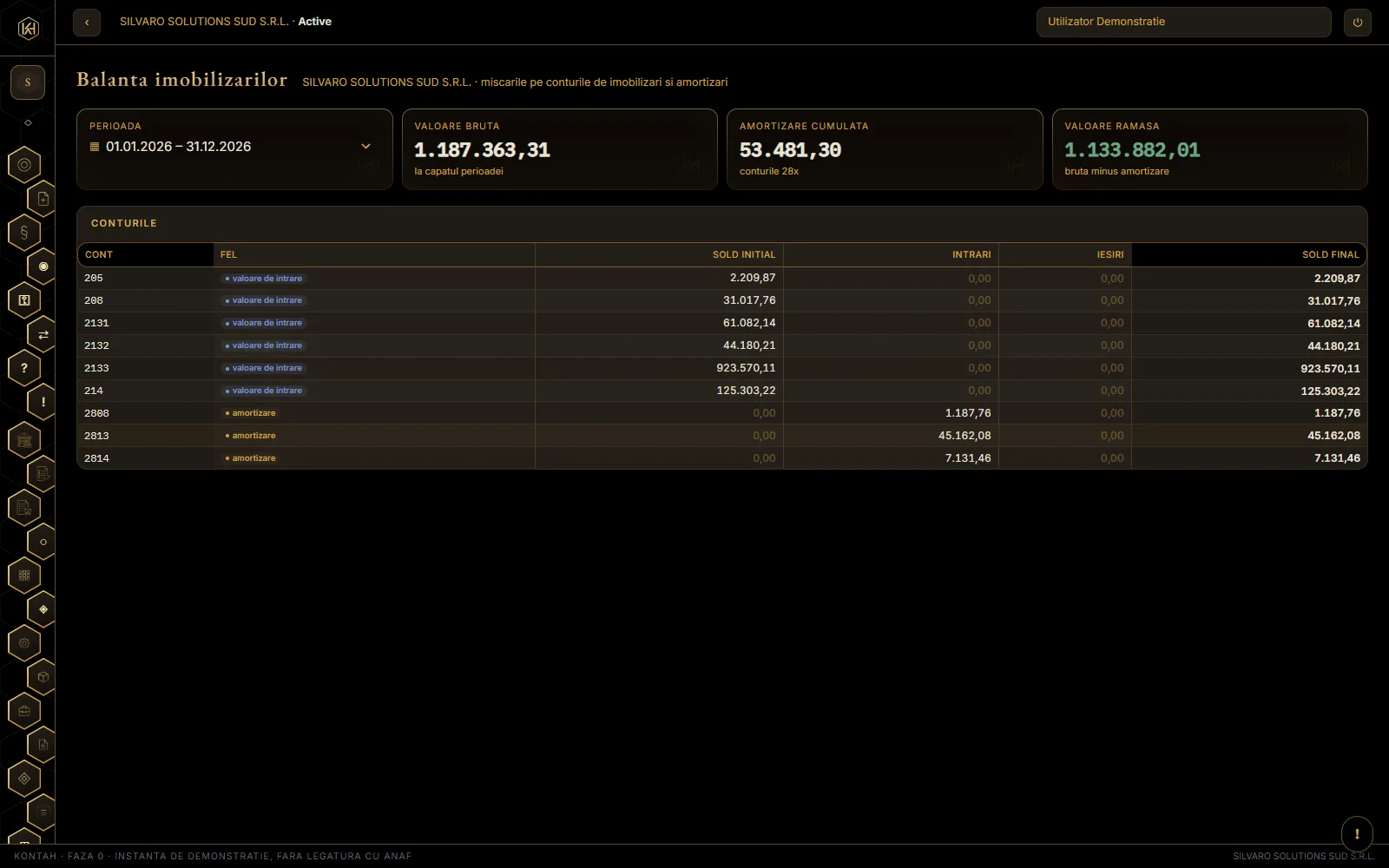Expand the Perioada date range dropdown
Image resolution: width=1389 pixels, height=868 pixels.
point(234,147)
